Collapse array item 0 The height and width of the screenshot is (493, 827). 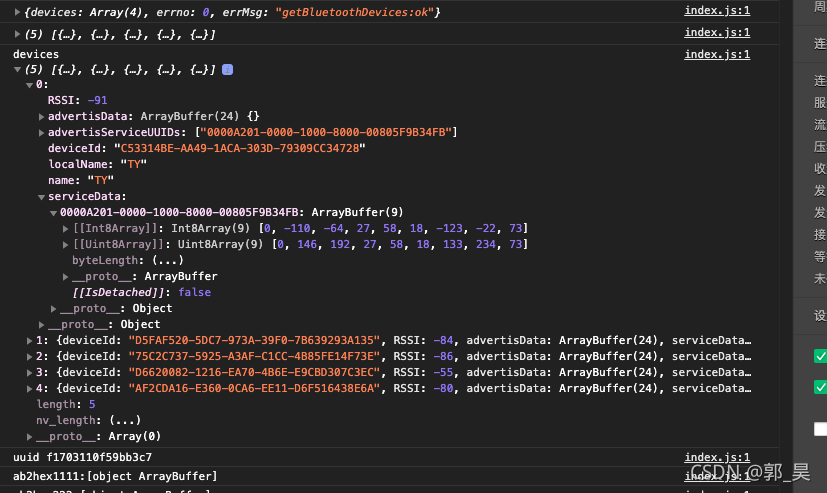coord(30,85)
